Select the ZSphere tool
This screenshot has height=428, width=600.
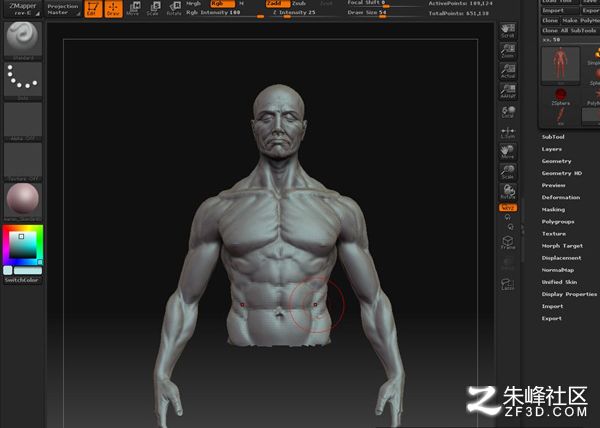tap(561, 96)
